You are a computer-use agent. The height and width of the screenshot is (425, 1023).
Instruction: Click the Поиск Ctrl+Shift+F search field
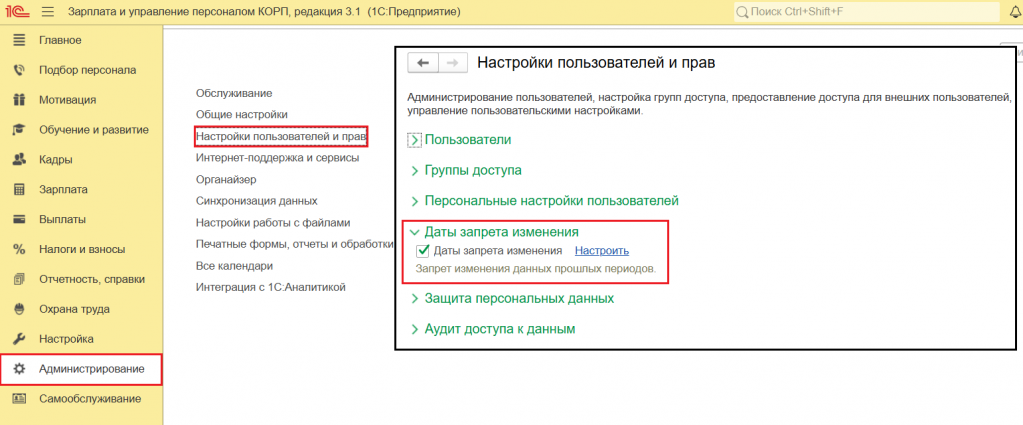(x=868, y=12)
